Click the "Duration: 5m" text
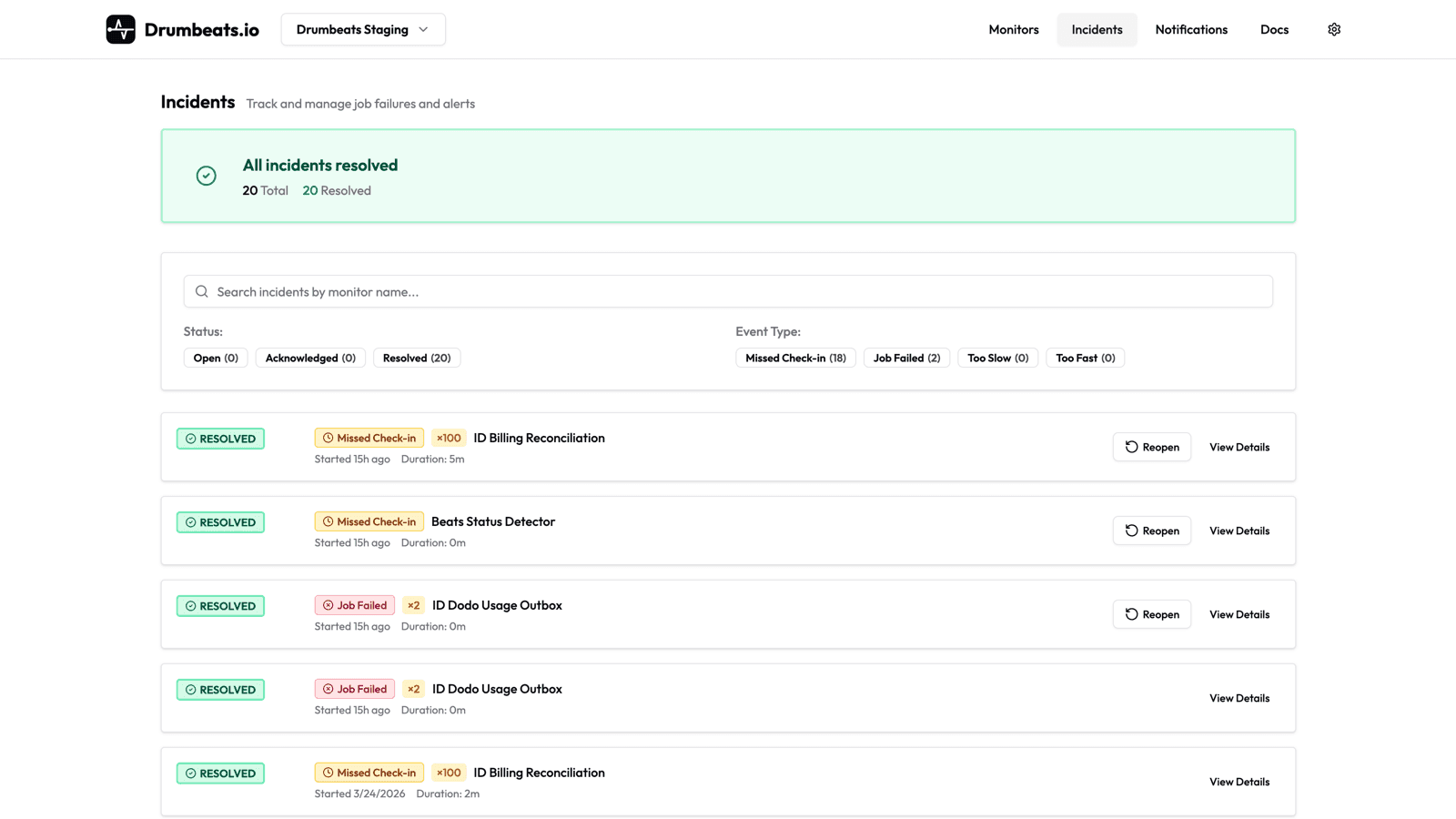 (433, 459)
